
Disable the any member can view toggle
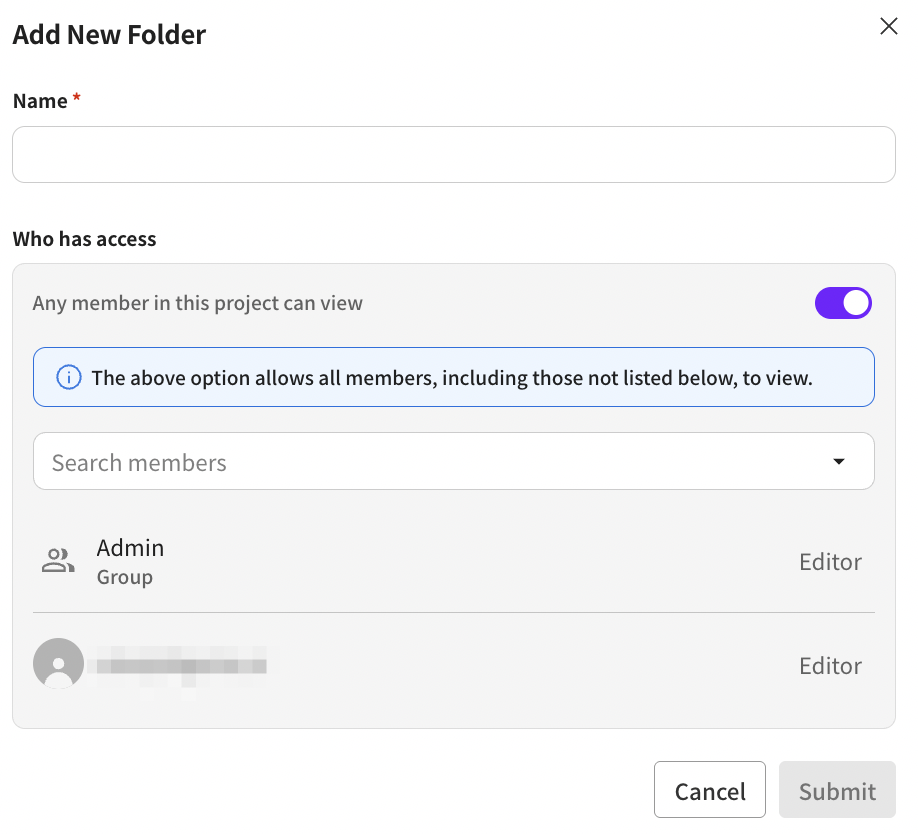tap(843, 303)
